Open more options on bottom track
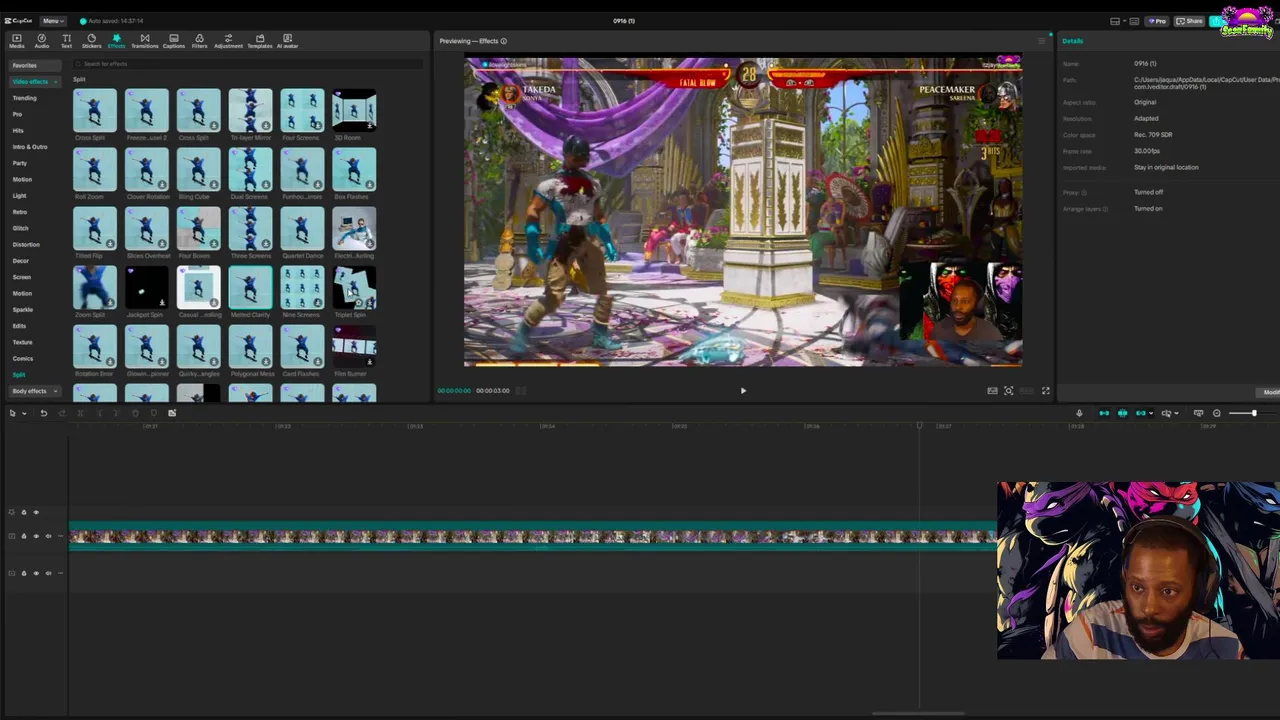Viewport: 1280px width, 720px height. [60, 573]
